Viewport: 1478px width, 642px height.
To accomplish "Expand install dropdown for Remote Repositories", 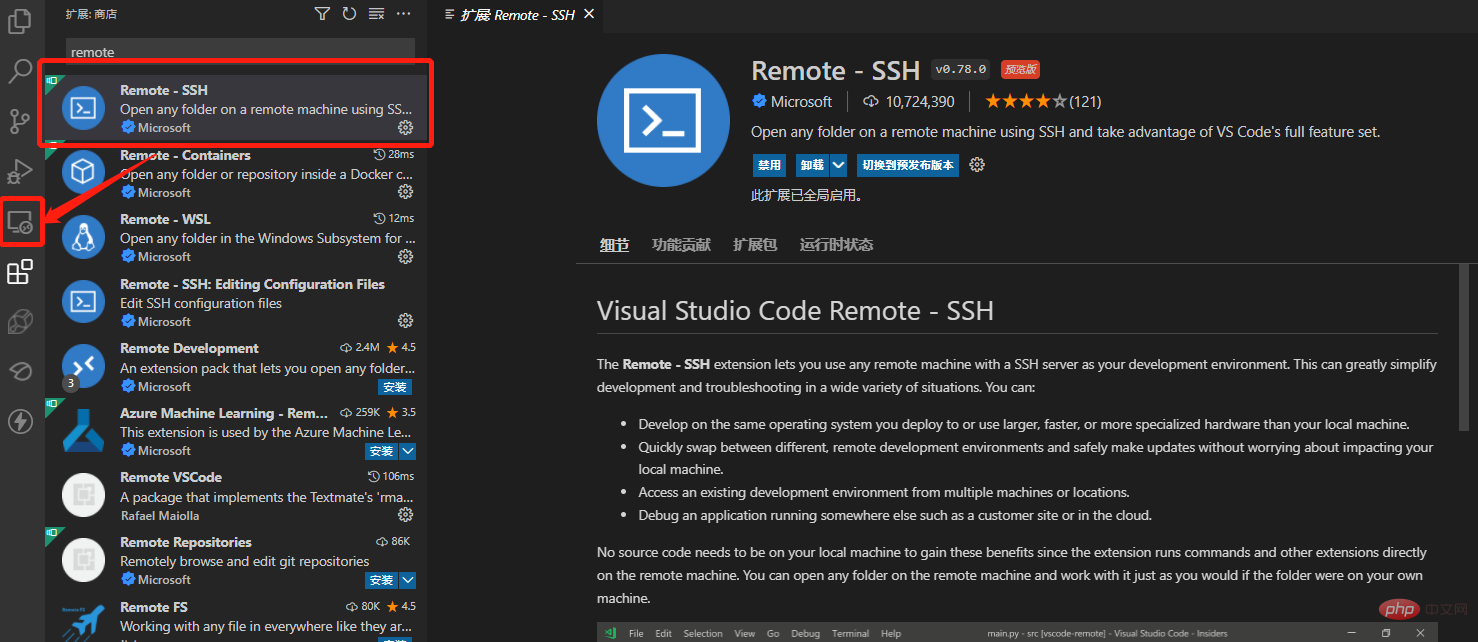I will pyautogui.click(x=407, y=580).
